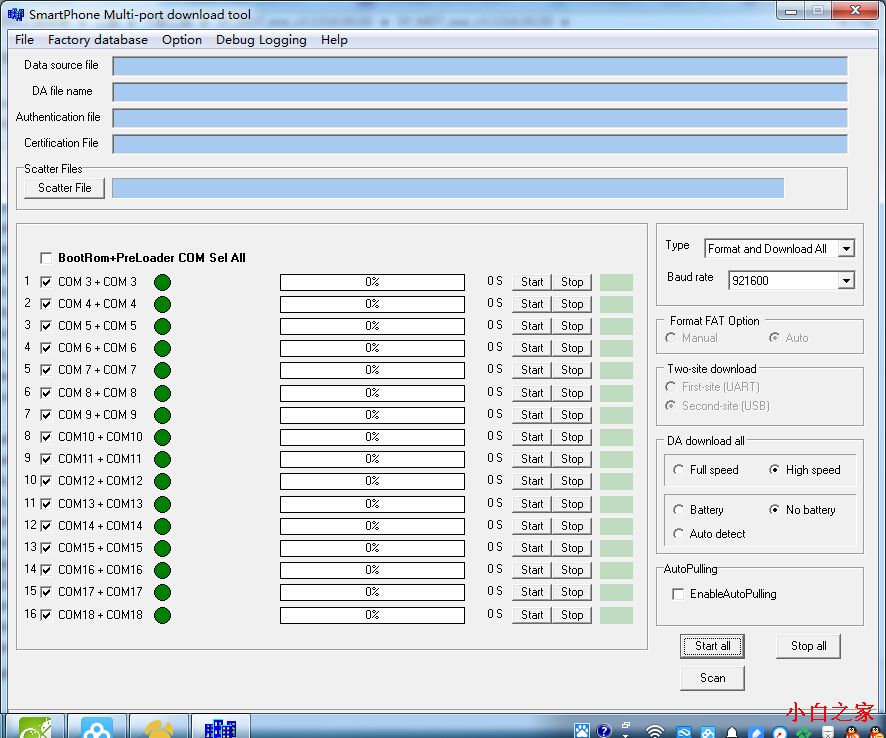Click the green status circle beside COM11

click(x=162, y=459)
